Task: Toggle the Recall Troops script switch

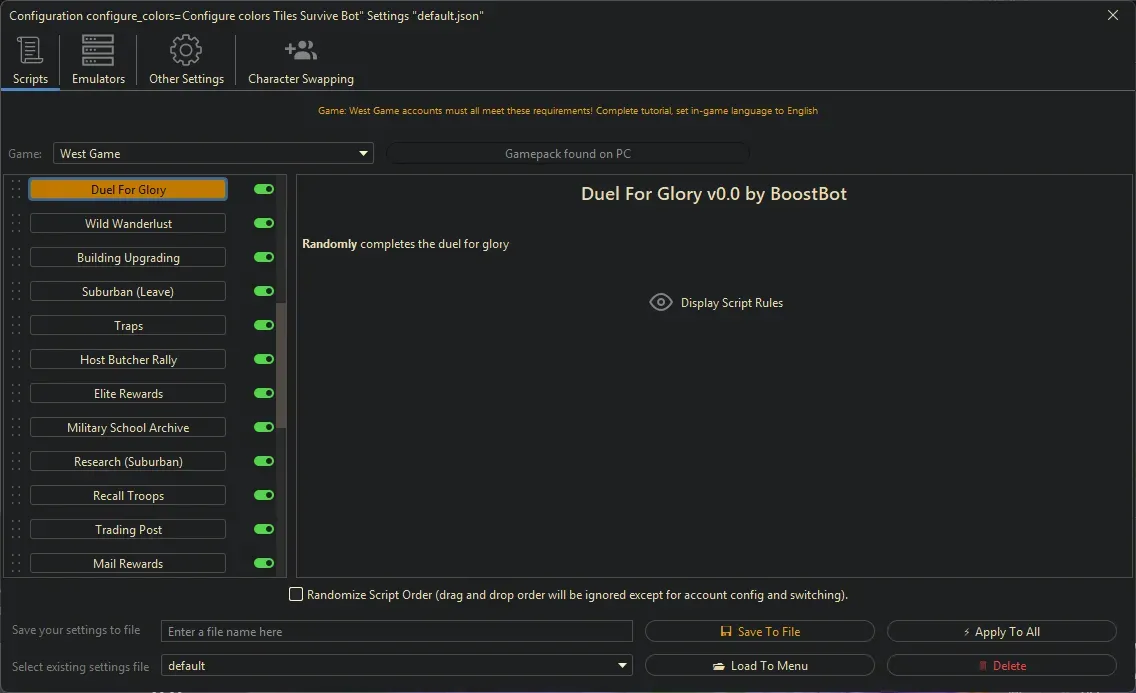Action: point(262,495)
